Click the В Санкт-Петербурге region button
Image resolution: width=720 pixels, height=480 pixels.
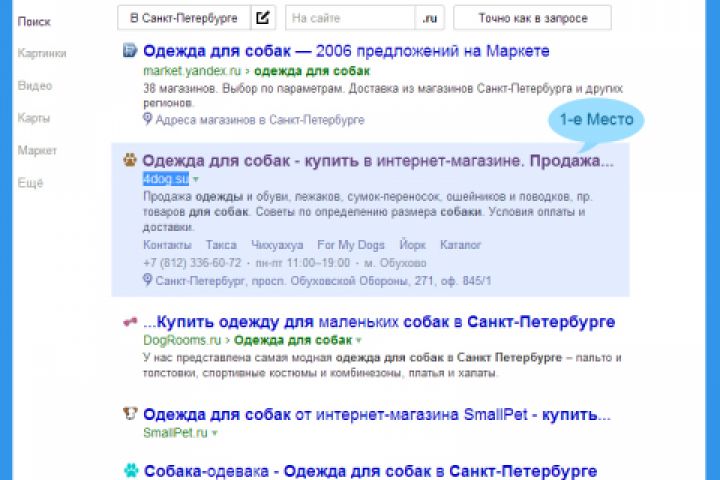coord(184,18)
